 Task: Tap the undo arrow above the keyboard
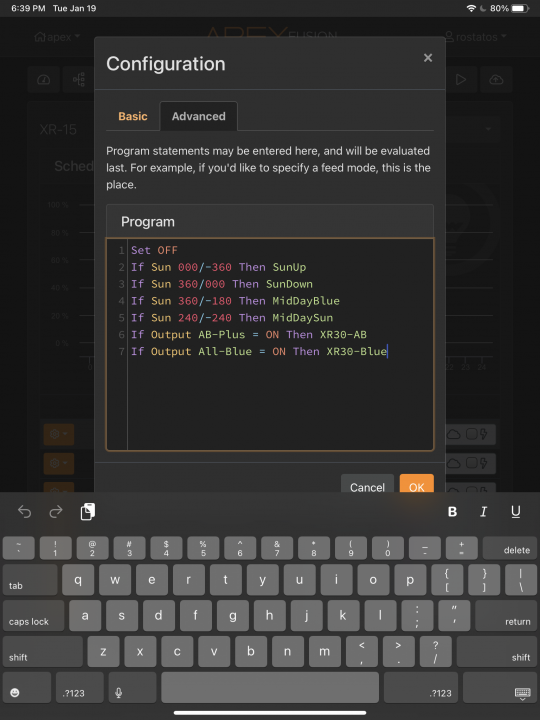24,512
